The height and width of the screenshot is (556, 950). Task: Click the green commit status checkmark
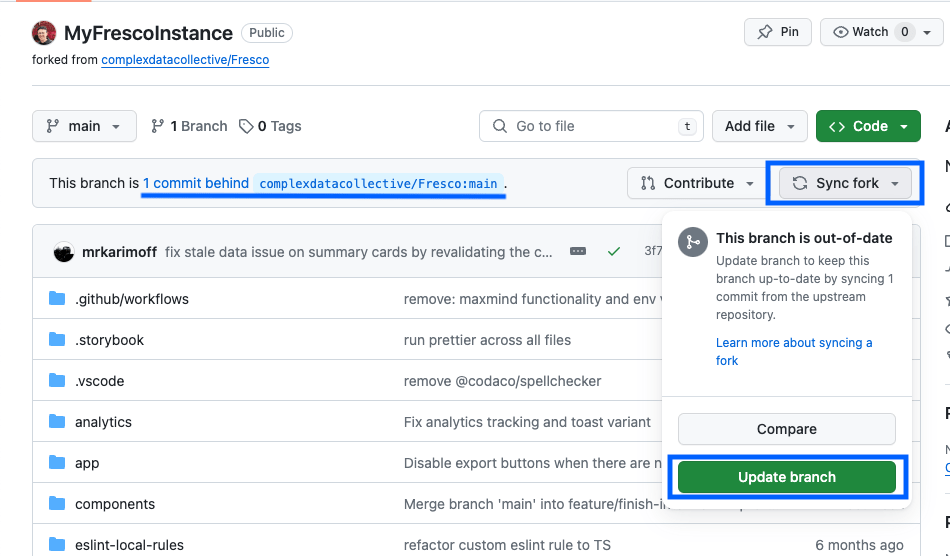pos(614,252)
